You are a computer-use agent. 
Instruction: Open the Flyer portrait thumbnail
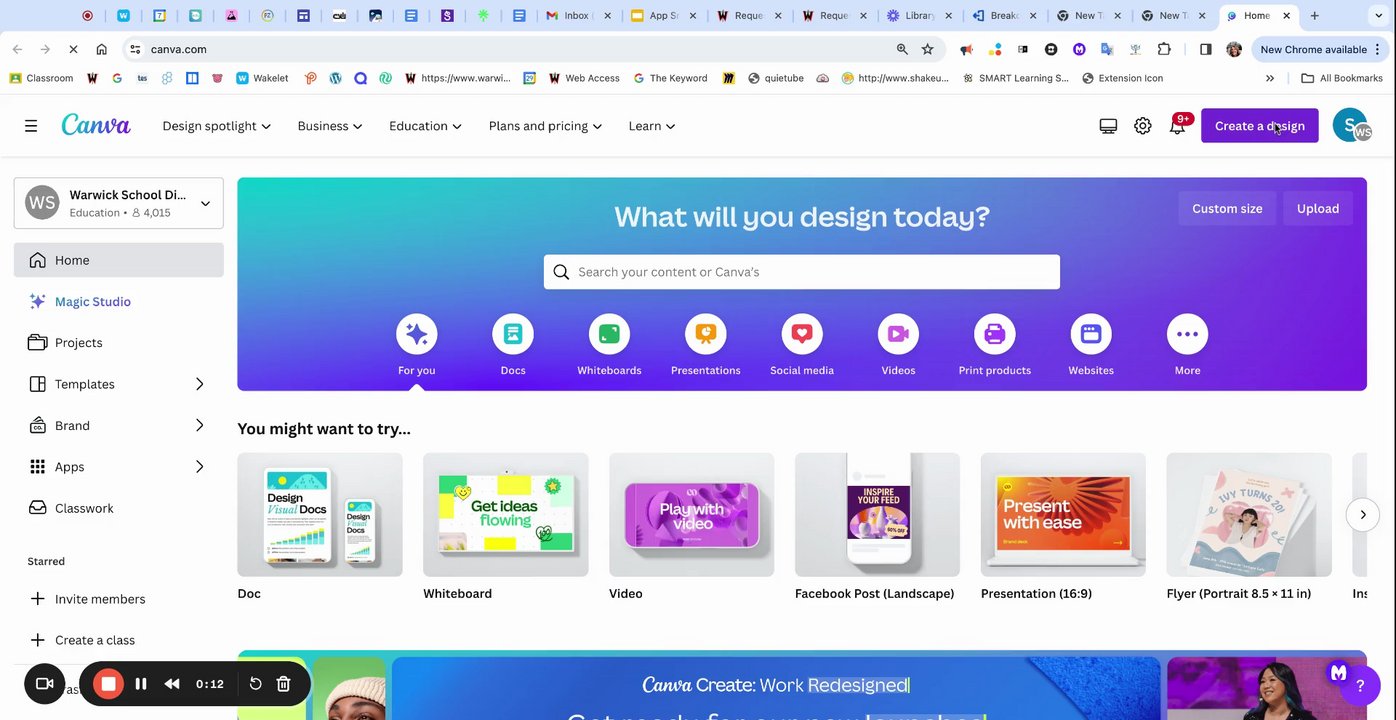click(x=1249, y=515)
